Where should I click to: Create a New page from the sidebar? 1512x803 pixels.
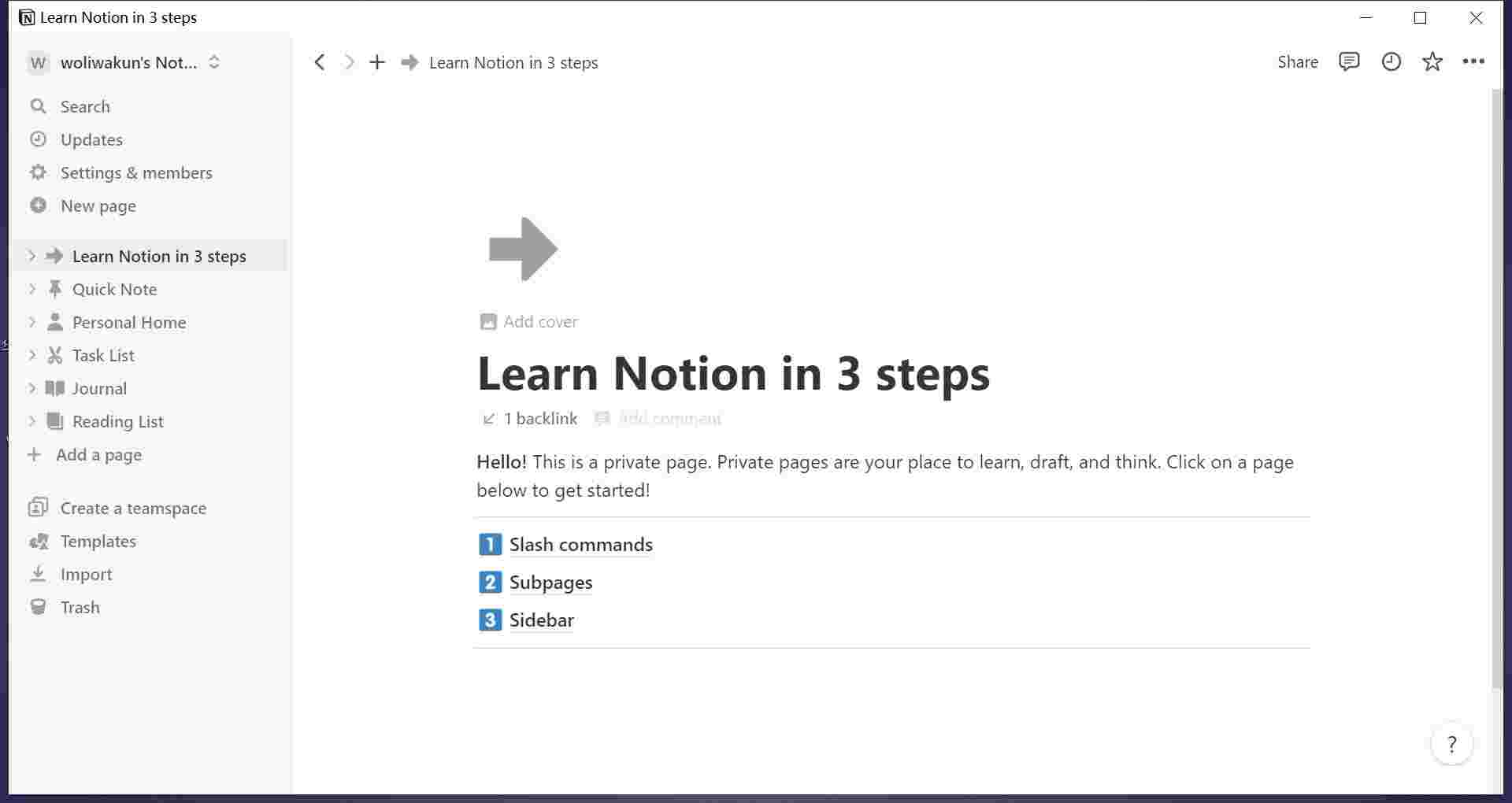click(x=98, y=205)
